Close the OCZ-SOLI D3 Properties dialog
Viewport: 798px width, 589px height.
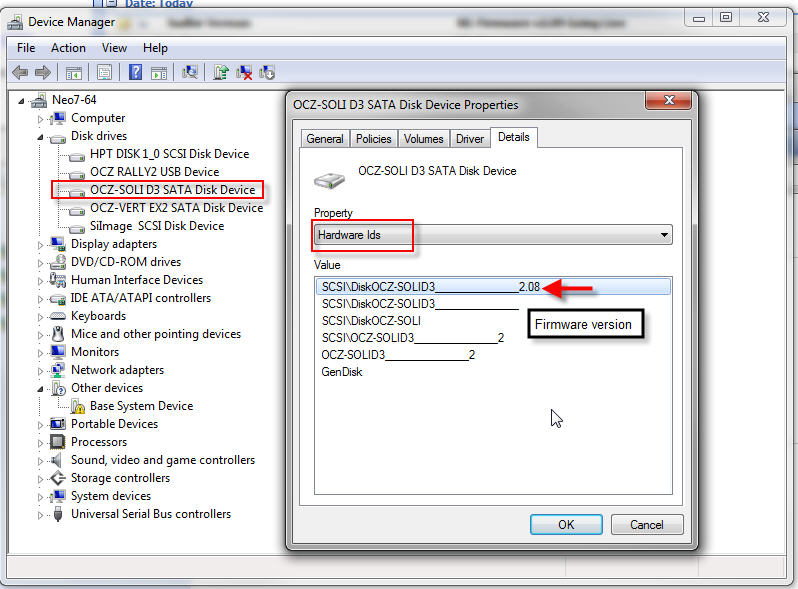click(x=669, y=100)
